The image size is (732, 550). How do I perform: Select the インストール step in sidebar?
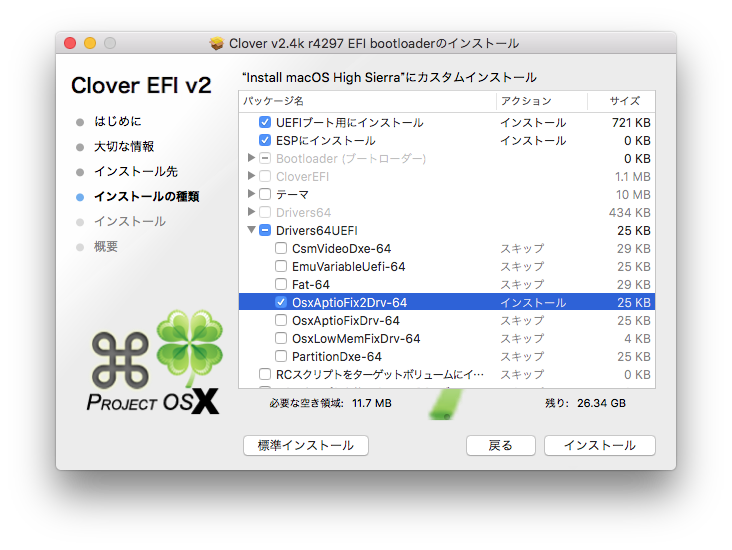tap(130, 221)
